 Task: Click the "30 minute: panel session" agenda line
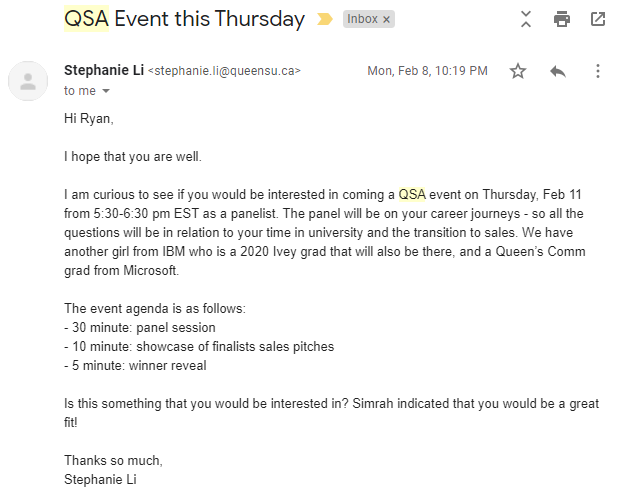[x=140, y=328]
